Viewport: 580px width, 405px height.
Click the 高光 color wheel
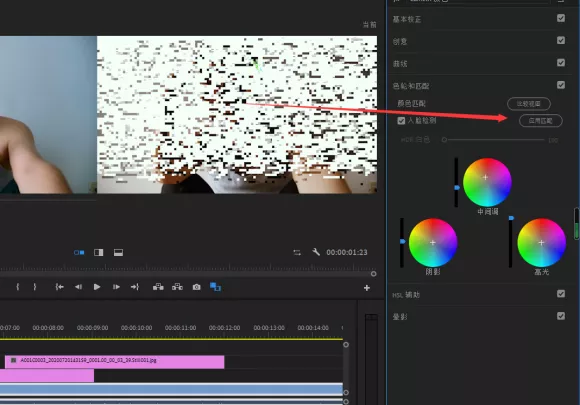click(x=541, y=242)
